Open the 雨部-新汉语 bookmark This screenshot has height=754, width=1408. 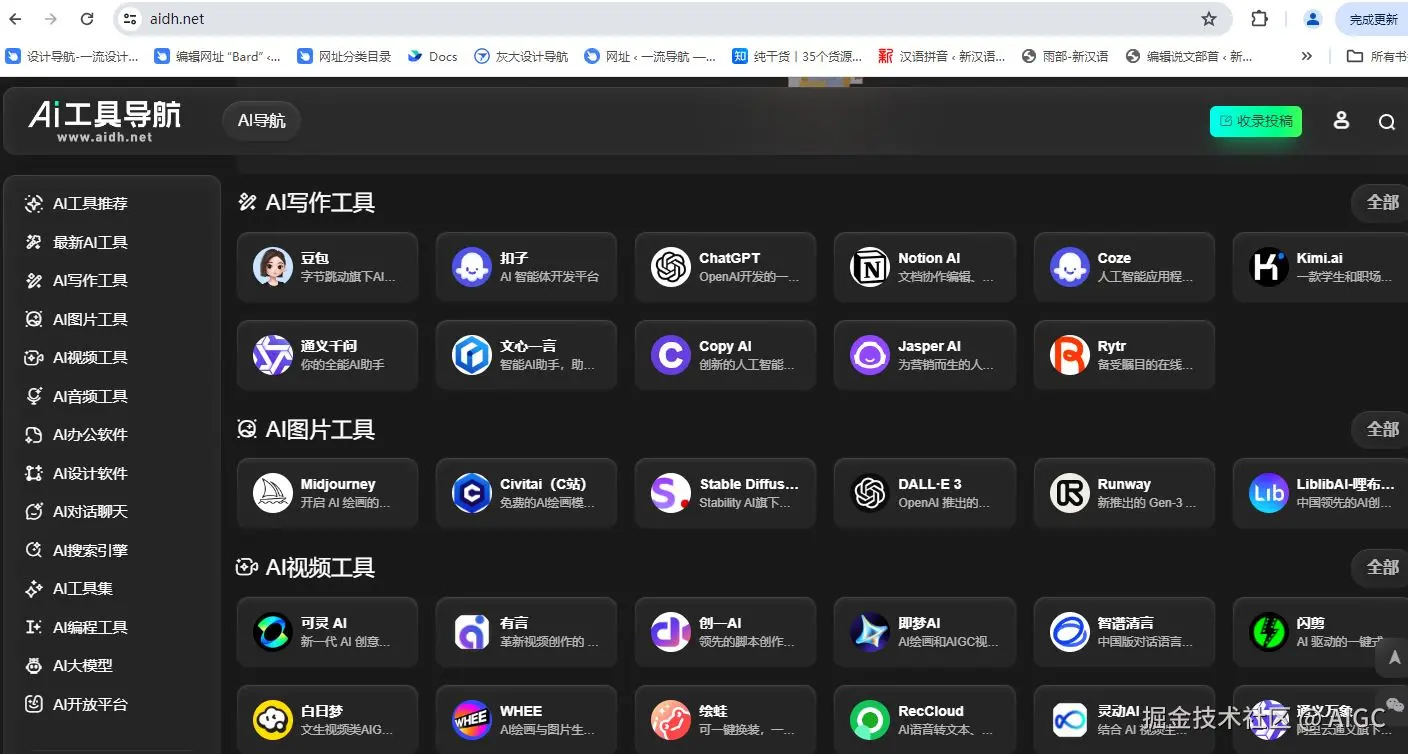point(1065,57)
